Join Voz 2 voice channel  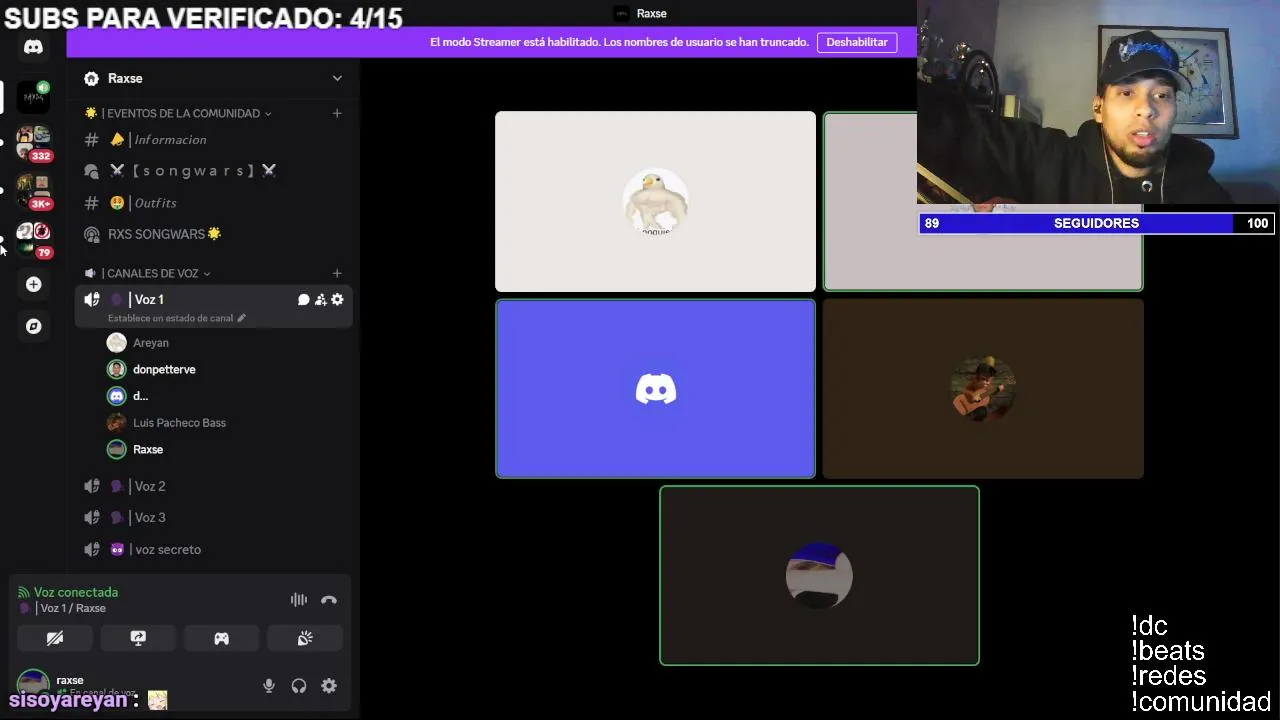213,486
